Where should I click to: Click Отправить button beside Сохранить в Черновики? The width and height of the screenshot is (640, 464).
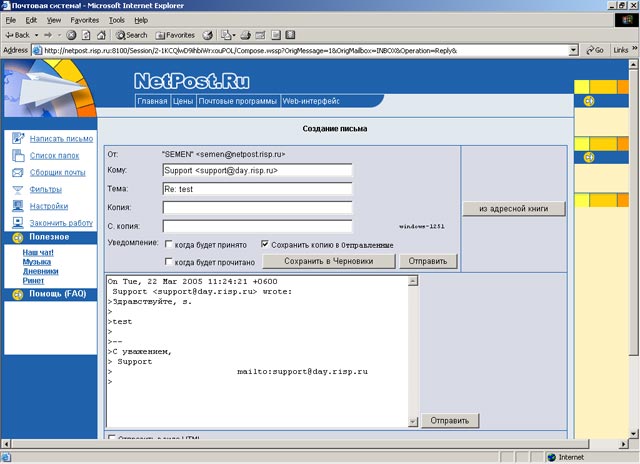[x=428, y=261]
